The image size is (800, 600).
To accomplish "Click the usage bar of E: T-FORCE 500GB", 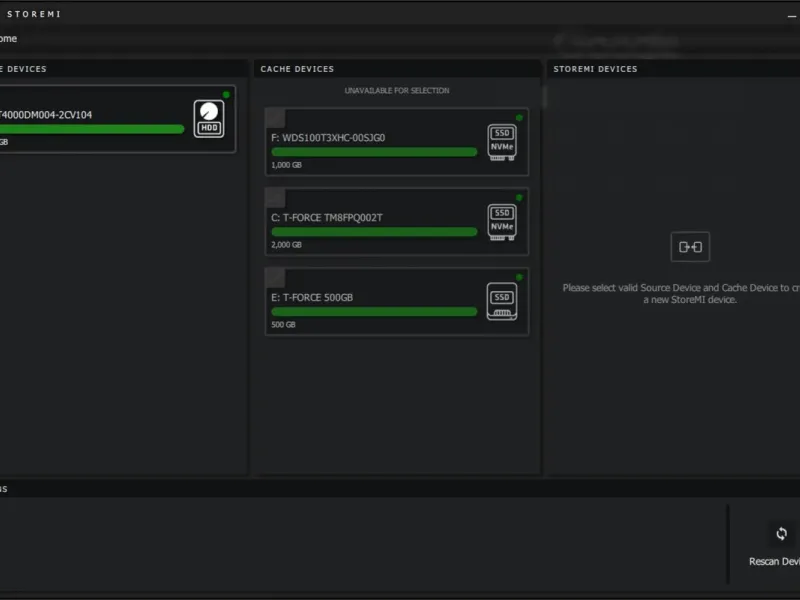I will click(x=374, y=311).
